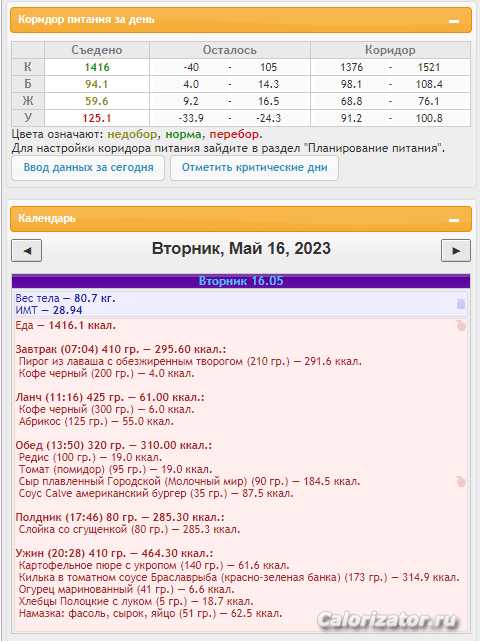
Task: Click the scale icon beside Вес тела
Action: pos(461,304)
